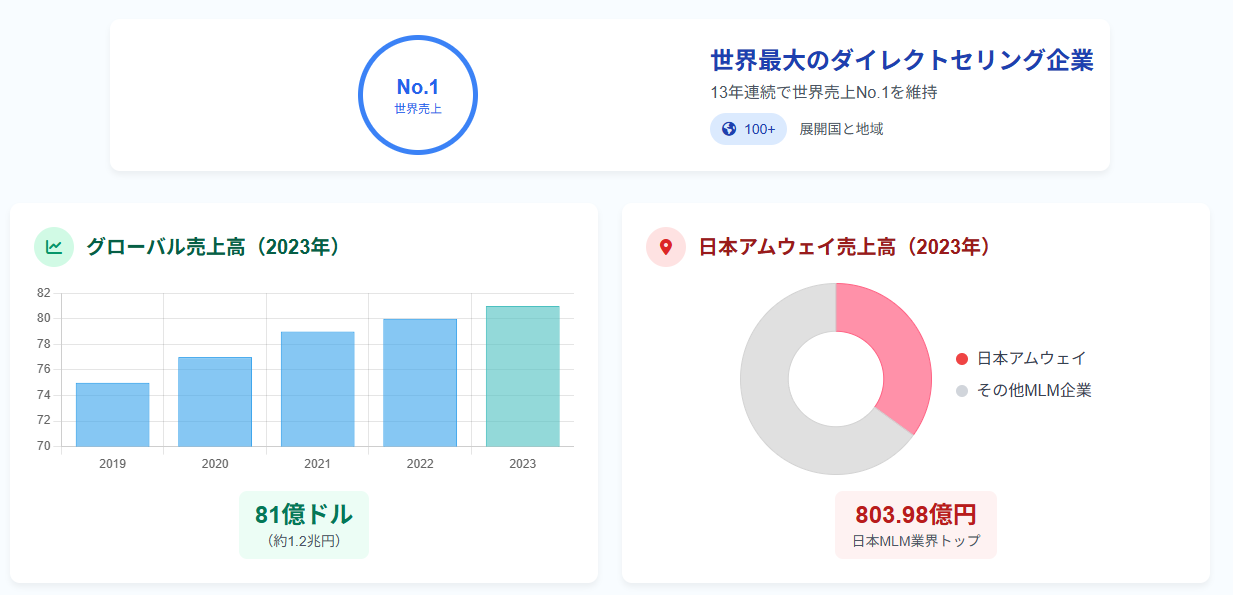
Task: Click the teal 2023 bar
Action: pos(523,376)
